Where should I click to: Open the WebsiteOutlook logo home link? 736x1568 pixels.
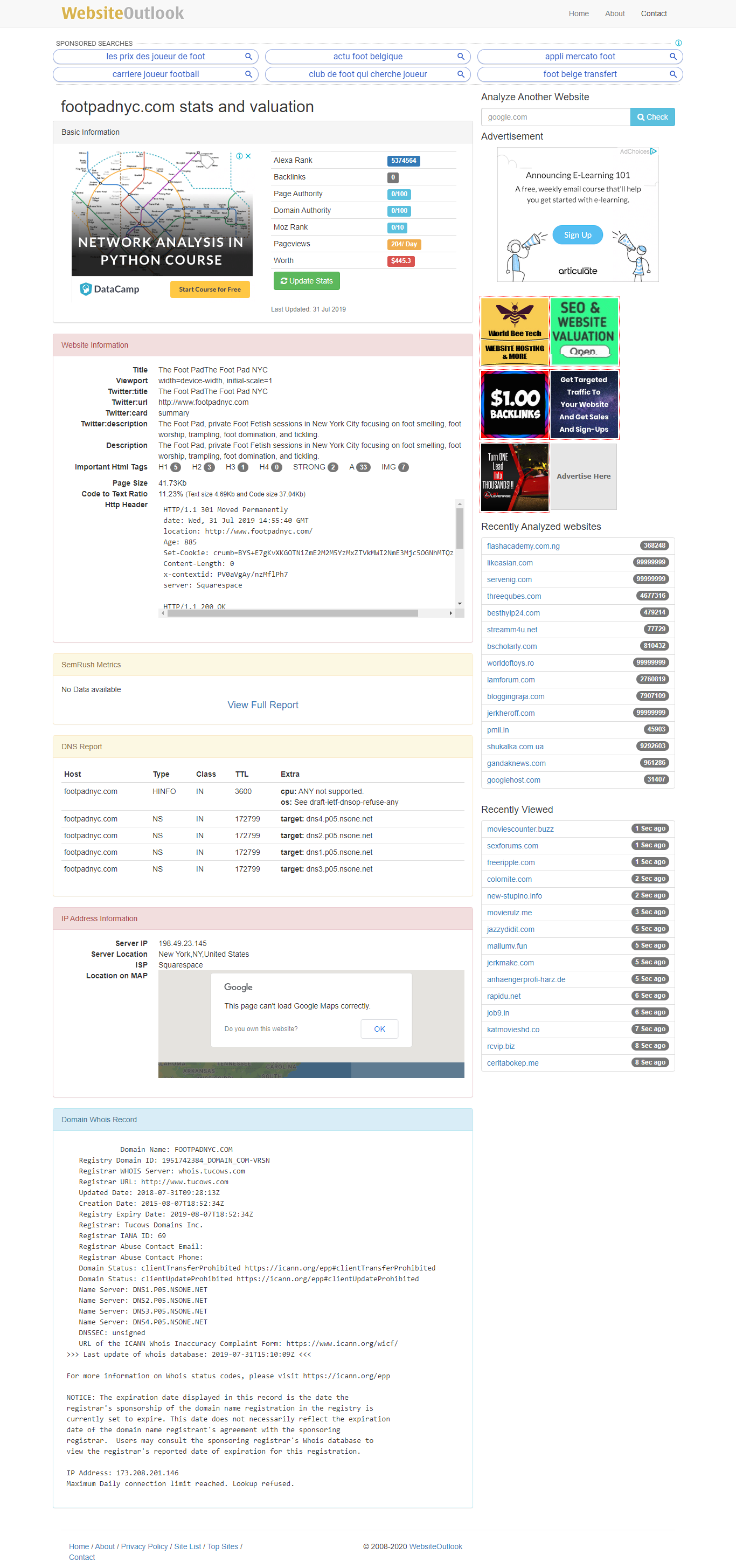click(x=122, y=13)
